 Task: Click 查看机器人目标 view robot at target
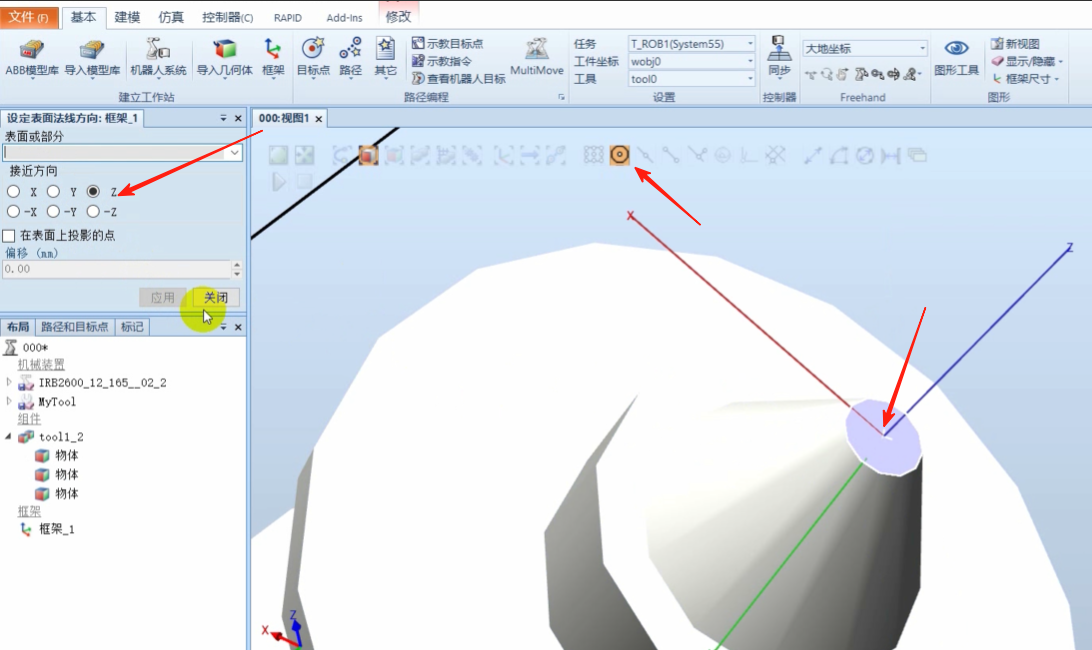[458, 79]
